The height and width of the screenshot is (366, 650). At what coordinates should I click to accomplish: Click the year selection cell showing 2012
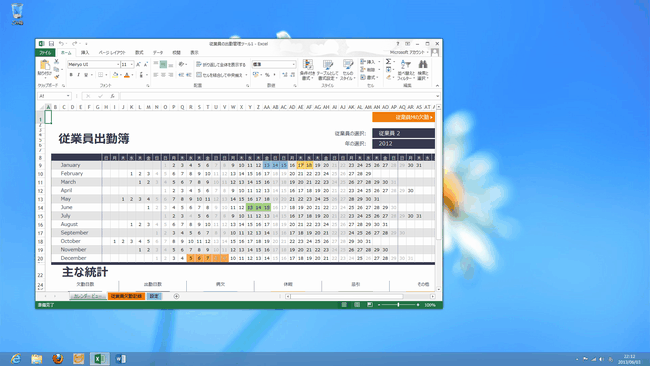point(403,143)
